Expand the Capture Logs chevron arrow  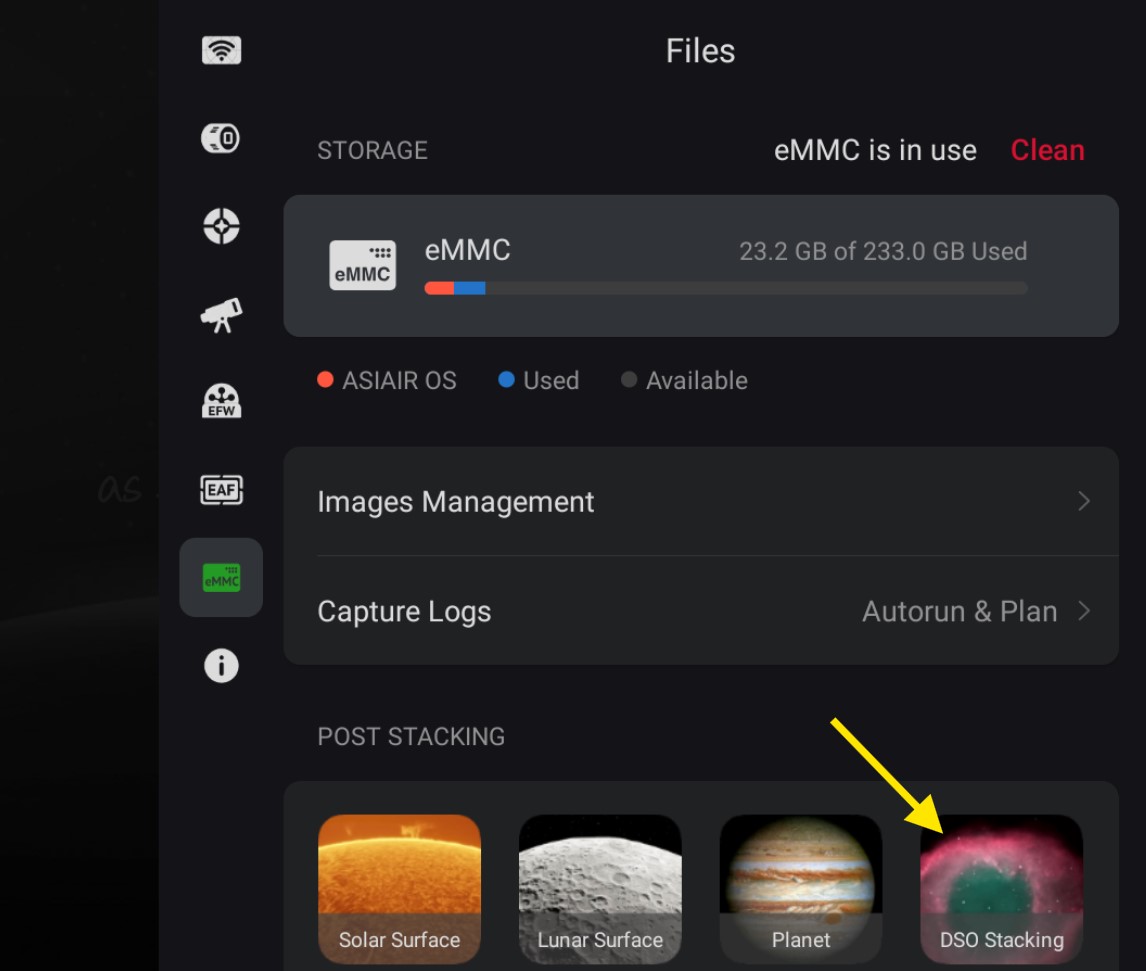point(1084,611)
